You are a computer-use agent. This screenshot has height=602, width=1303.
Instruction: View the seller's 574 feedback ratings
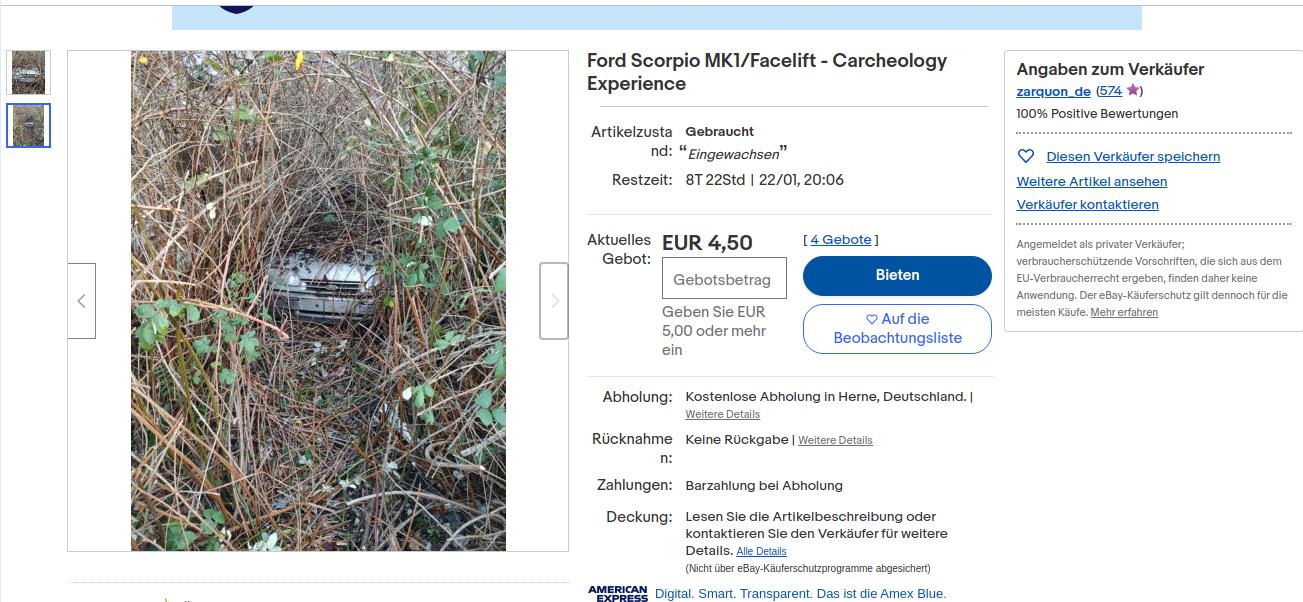pyautogui.click(x=1110, y=91)
